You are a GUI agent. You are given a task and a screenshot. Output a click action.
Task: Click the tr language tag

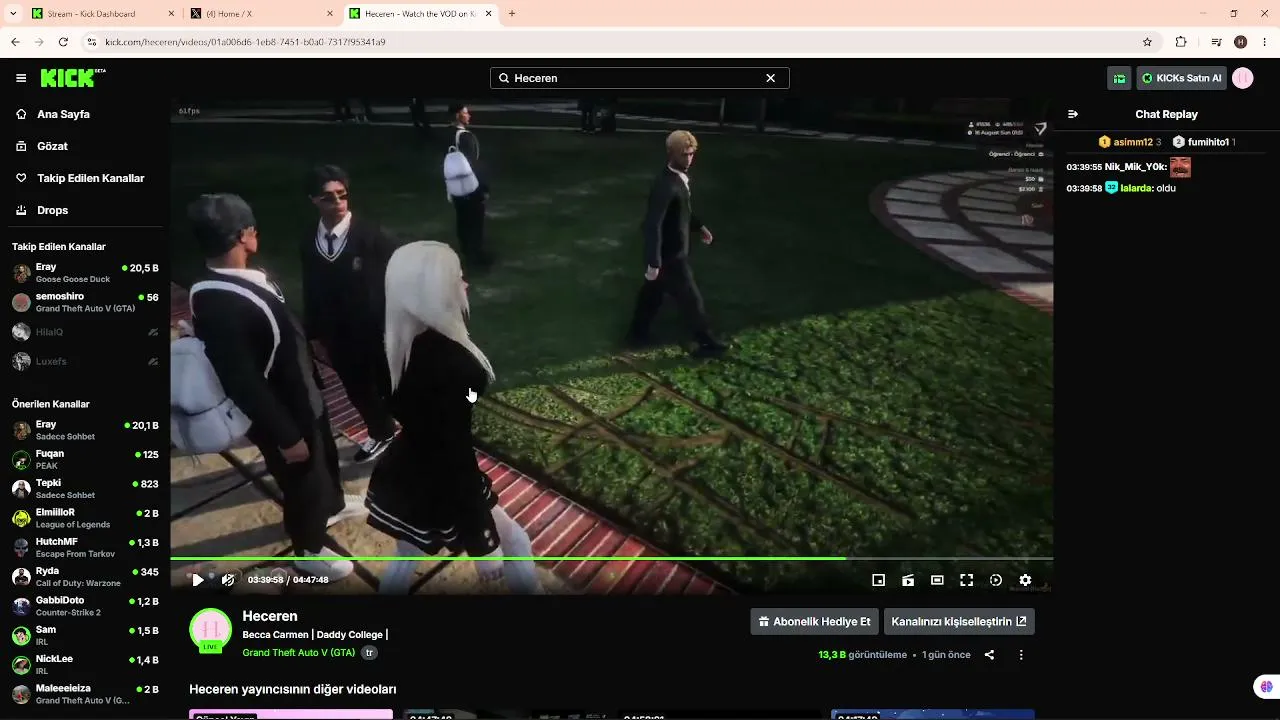click(369, 653)
